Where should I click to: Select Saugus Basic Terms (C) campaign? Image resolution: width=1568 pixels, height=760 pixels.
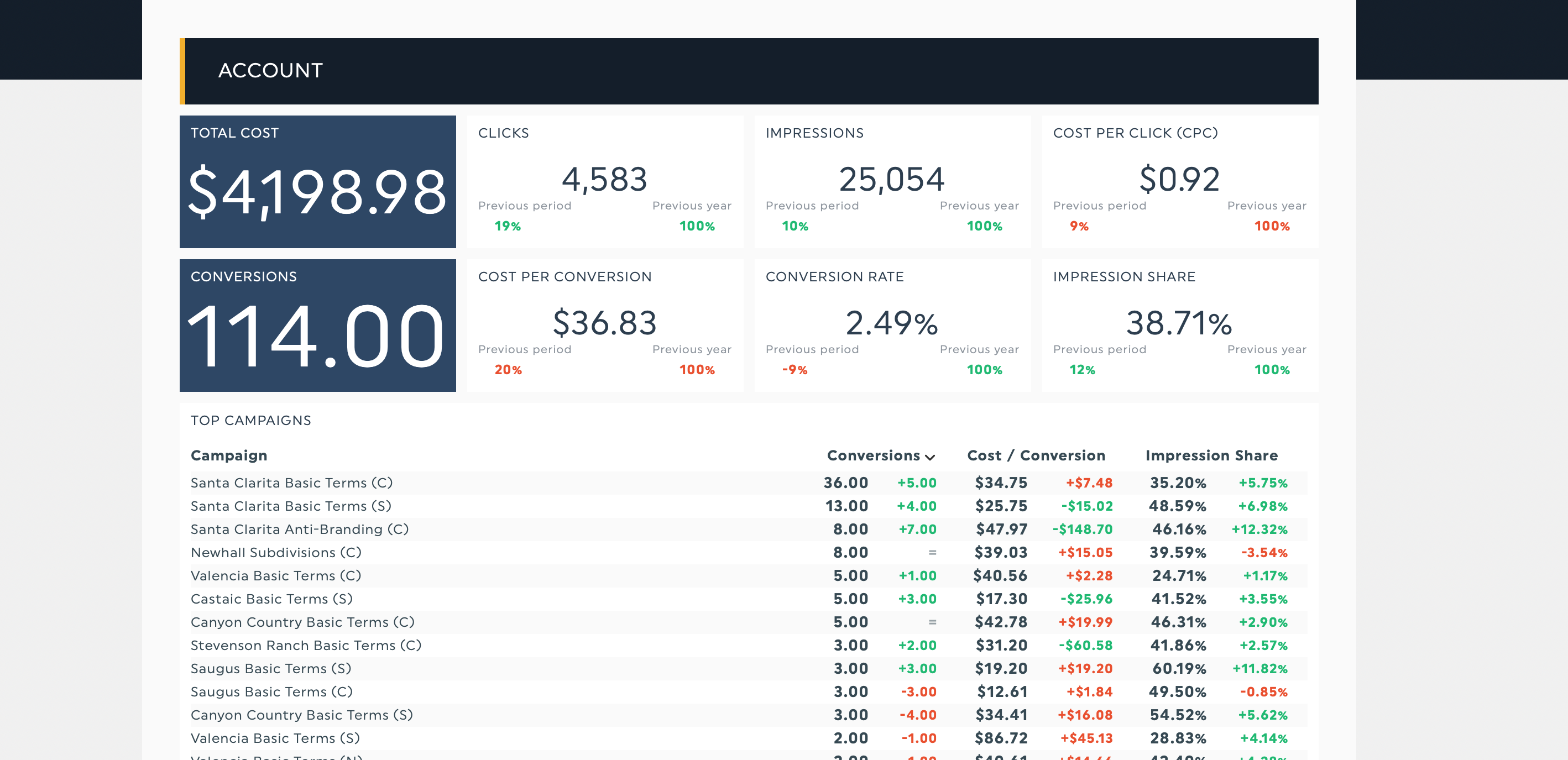click(271, 692)
